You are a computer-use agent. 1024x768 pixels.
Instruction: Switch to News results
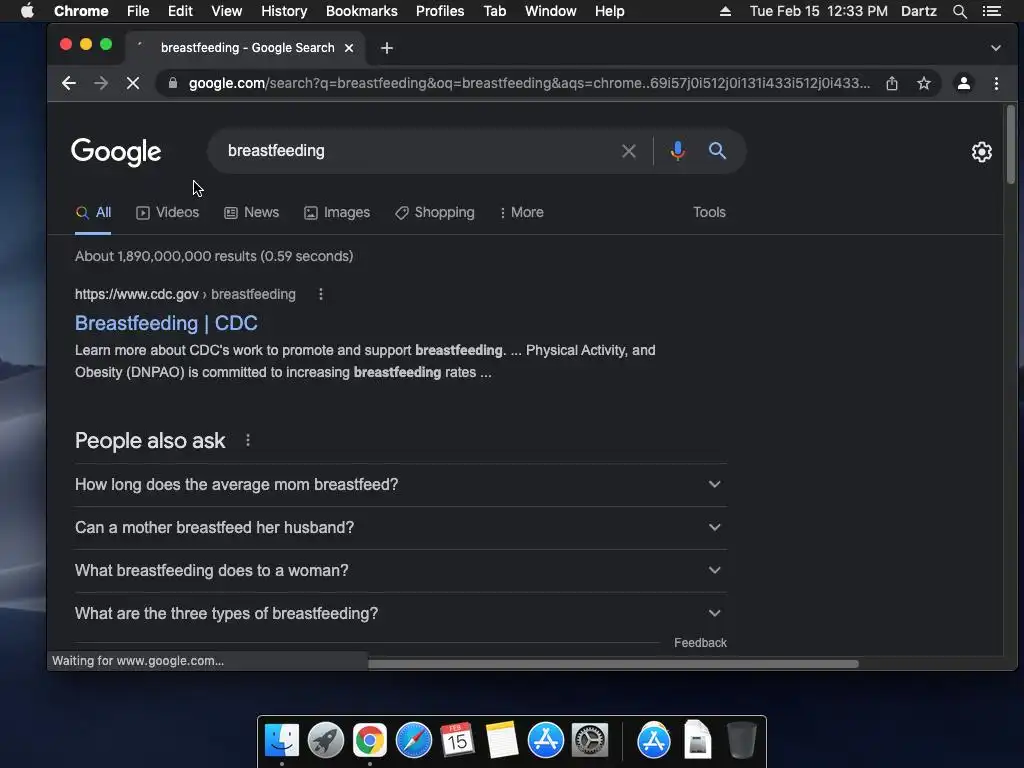pyautogui.click(x=251, y=212)
